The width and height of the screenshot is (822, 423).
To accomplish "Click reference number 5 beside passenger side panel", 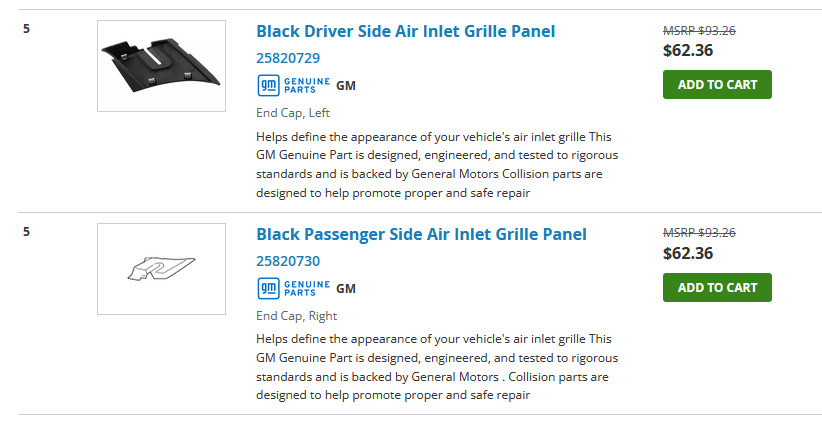I will pyautogui.click(x=26, y=232).
